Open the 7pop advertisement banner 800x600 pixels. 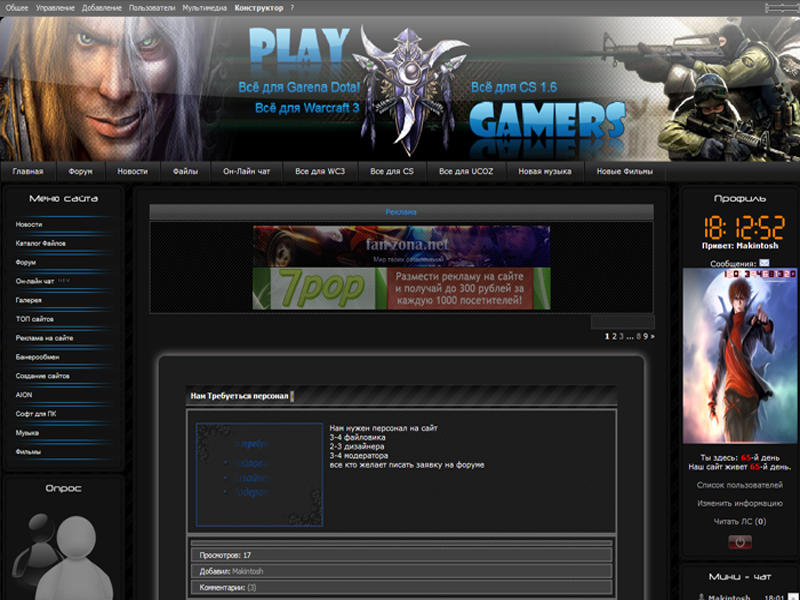(401, 289)
